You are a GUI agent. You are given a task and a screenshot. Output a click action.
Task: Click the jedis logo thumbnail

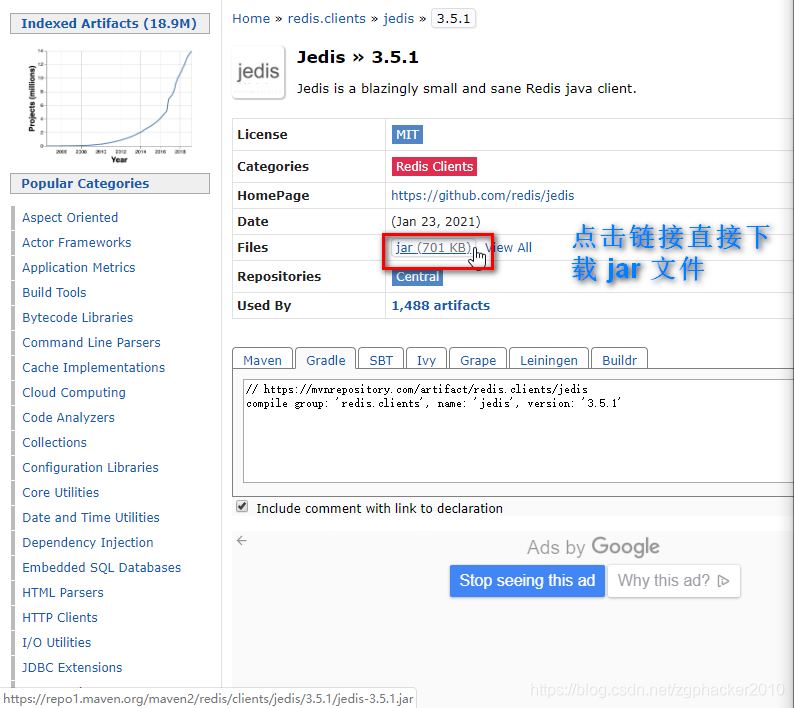point(258,72)
